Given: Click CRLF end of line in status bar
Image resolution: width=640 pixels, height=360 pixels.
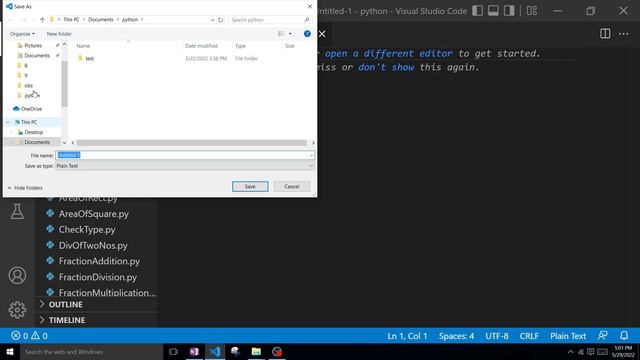Looking at the screenshot, I should [529, 336].
